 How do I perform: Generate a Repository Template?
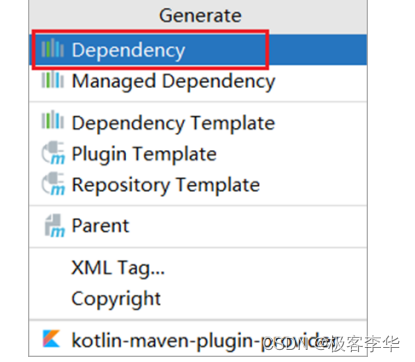click(198, 185)
